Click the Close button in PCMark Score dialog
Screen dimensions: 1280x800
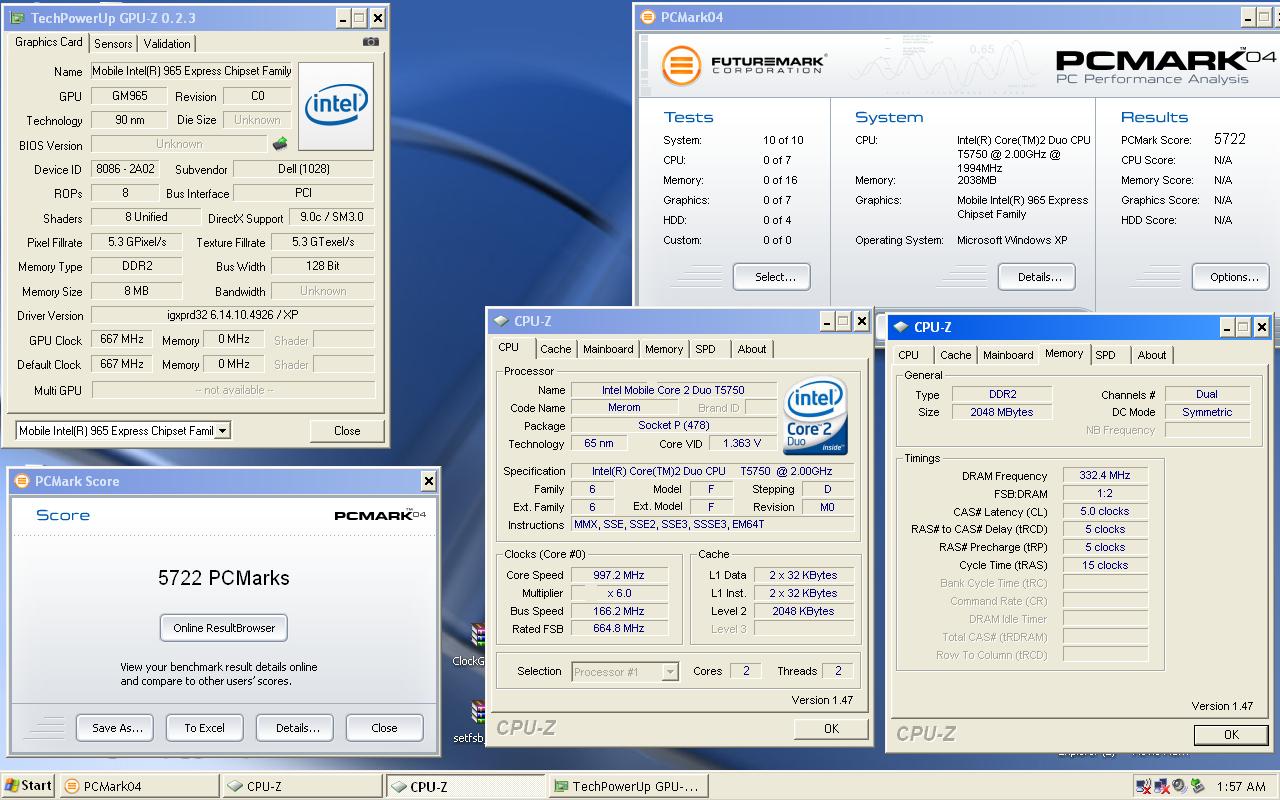point(384,728)
